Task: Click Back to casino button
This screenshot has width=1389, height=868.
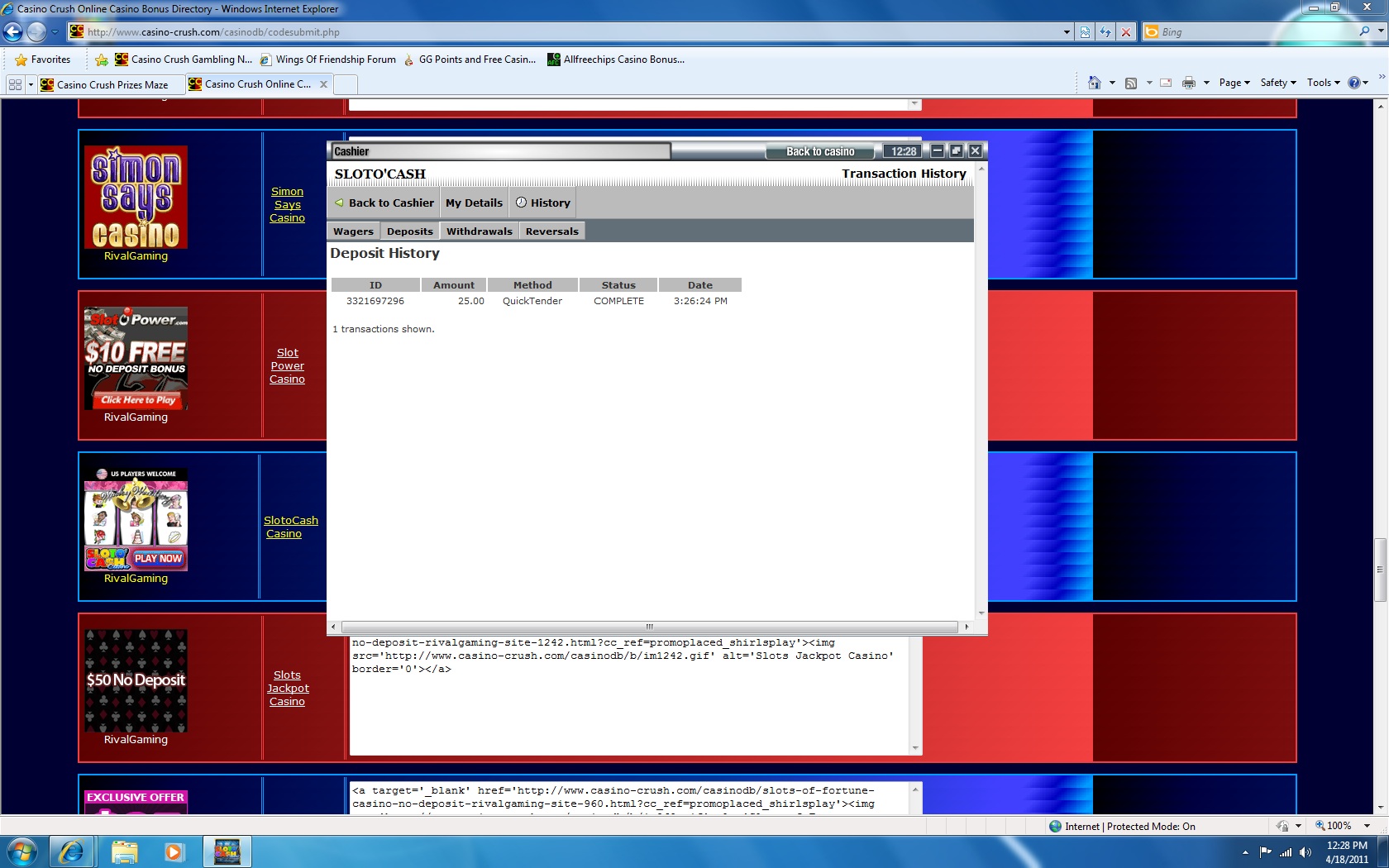Action: click(x=820, y=151)
